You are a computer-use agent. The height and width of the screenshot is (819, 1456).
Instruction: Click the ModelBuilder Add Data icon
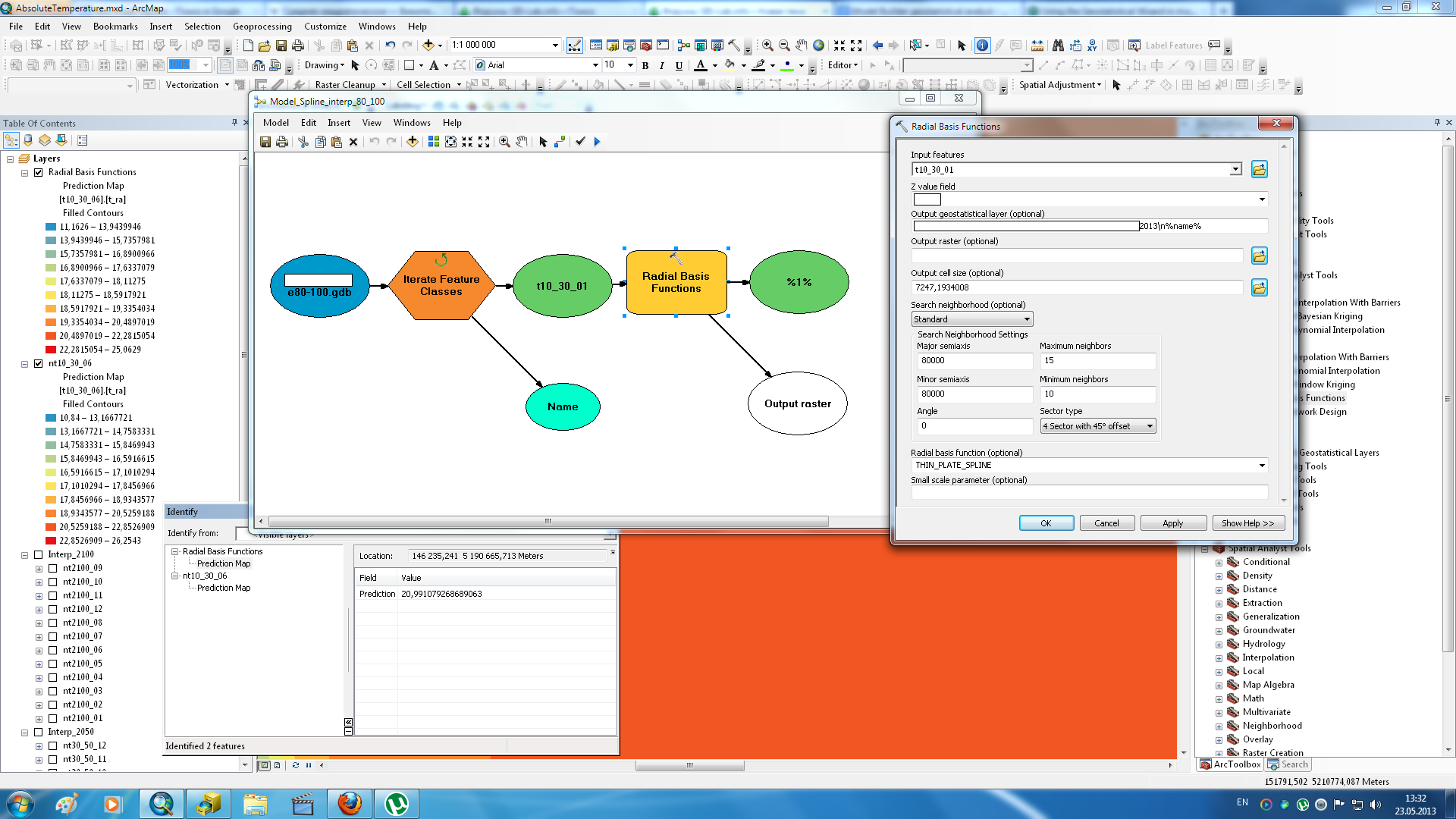click(413, 142)
